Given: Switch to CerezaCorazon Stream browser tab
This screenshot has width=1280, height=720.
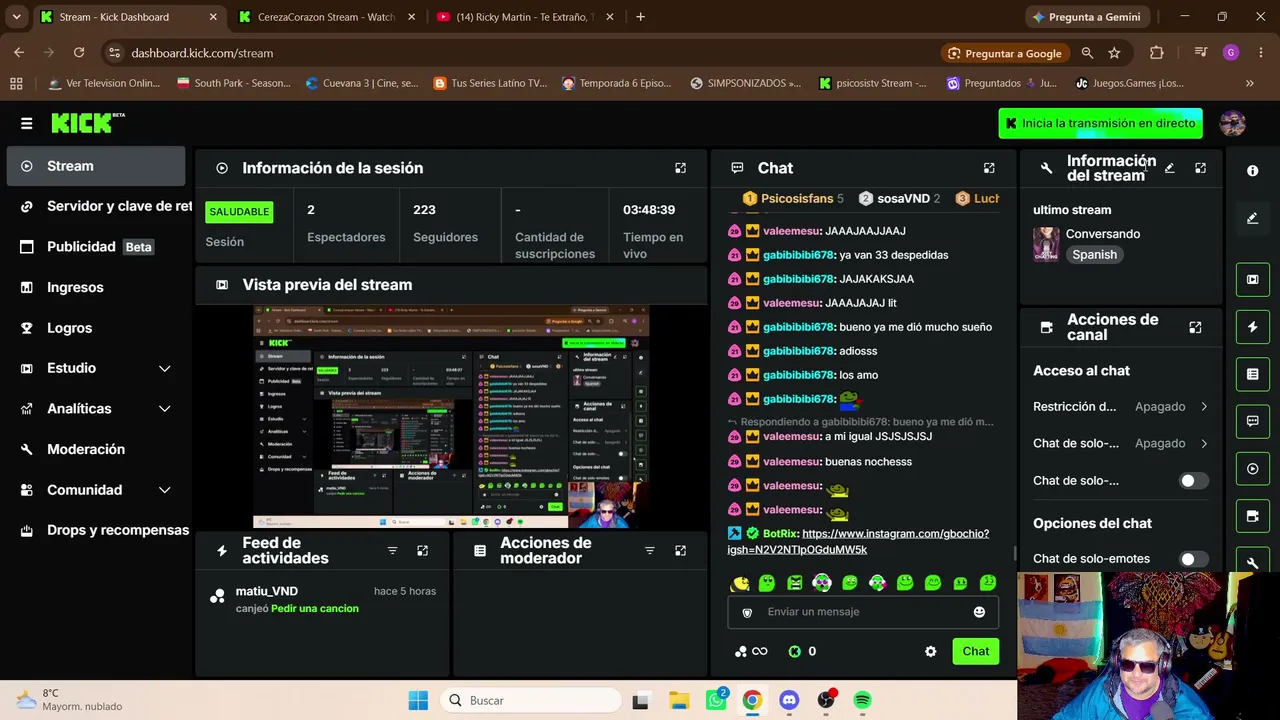Looking at the screenshot, I should pos(325,17).
